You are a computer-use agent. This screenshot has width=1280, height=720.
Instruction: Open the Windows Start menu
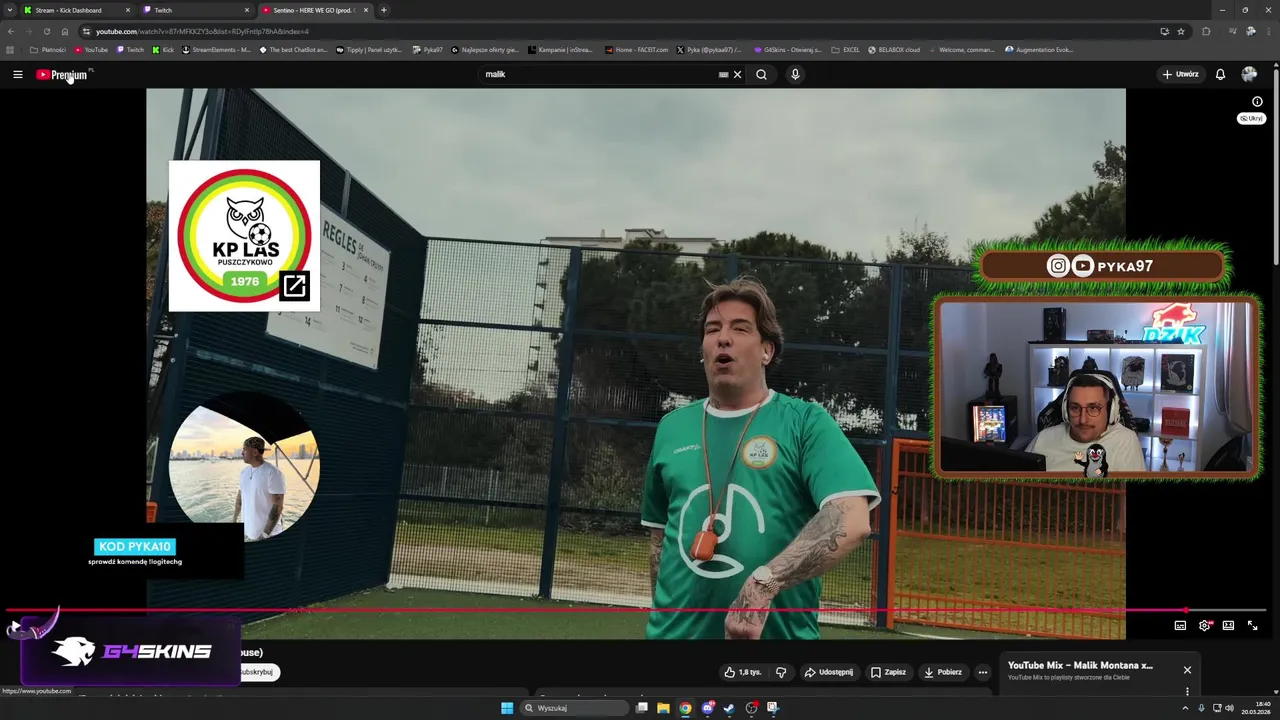(x=507, y=708)
